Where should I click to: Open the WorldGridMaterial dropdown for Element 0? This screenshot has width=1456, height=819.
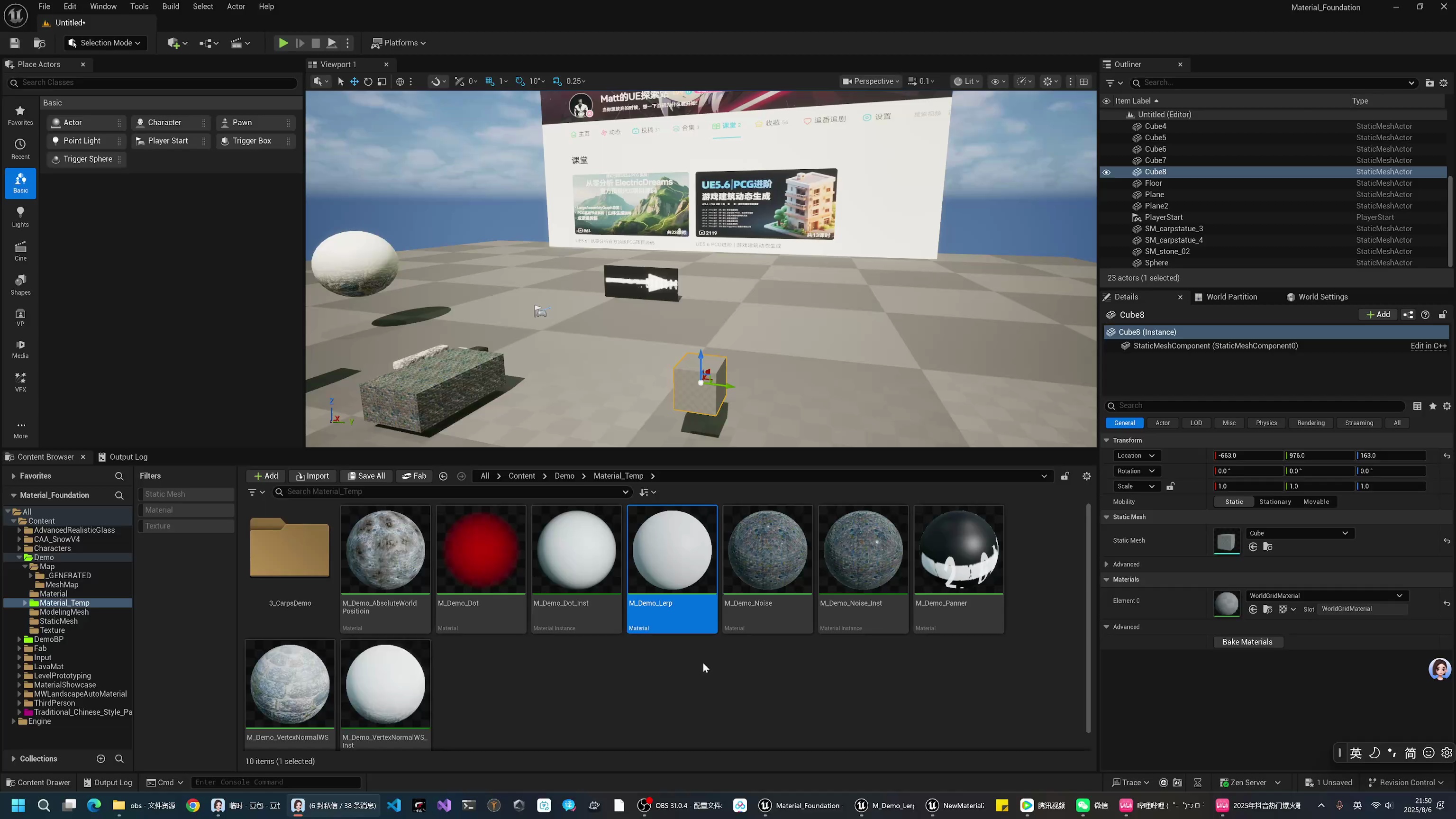(1326, 596)
